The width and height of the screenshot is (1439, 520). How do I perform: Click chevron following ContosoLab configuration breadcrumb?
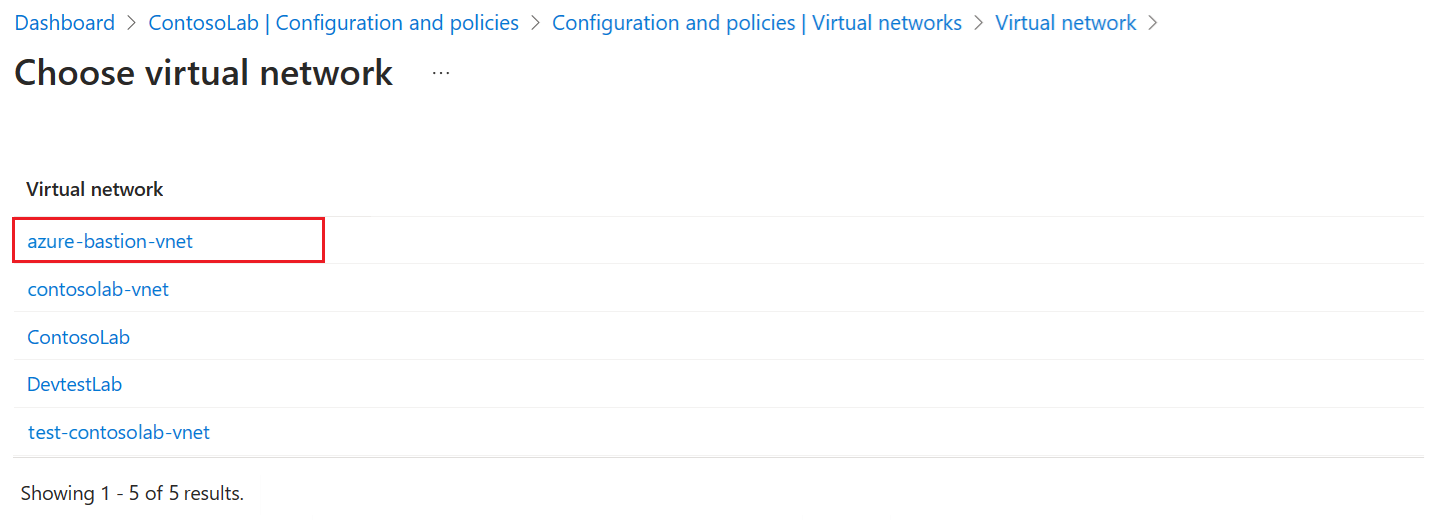click(x=536, y=22)
